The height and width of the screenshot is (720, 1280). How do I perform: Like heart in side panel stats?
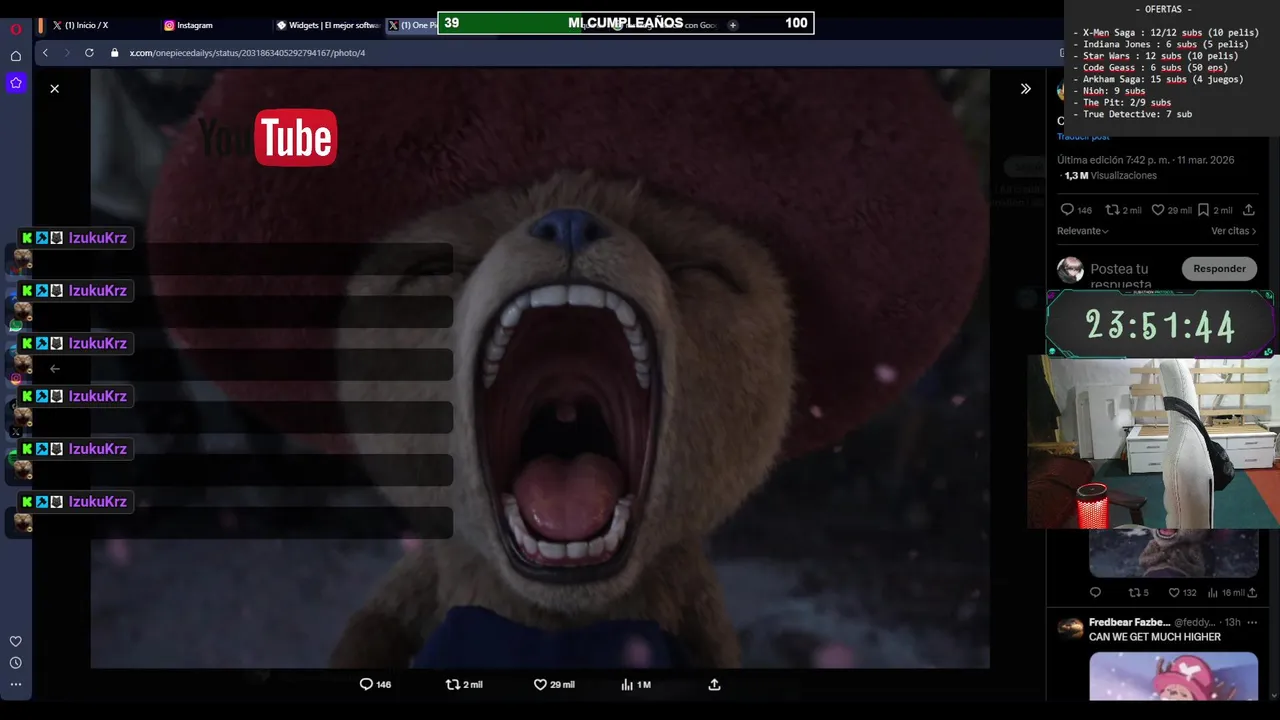pos(1158,210)
